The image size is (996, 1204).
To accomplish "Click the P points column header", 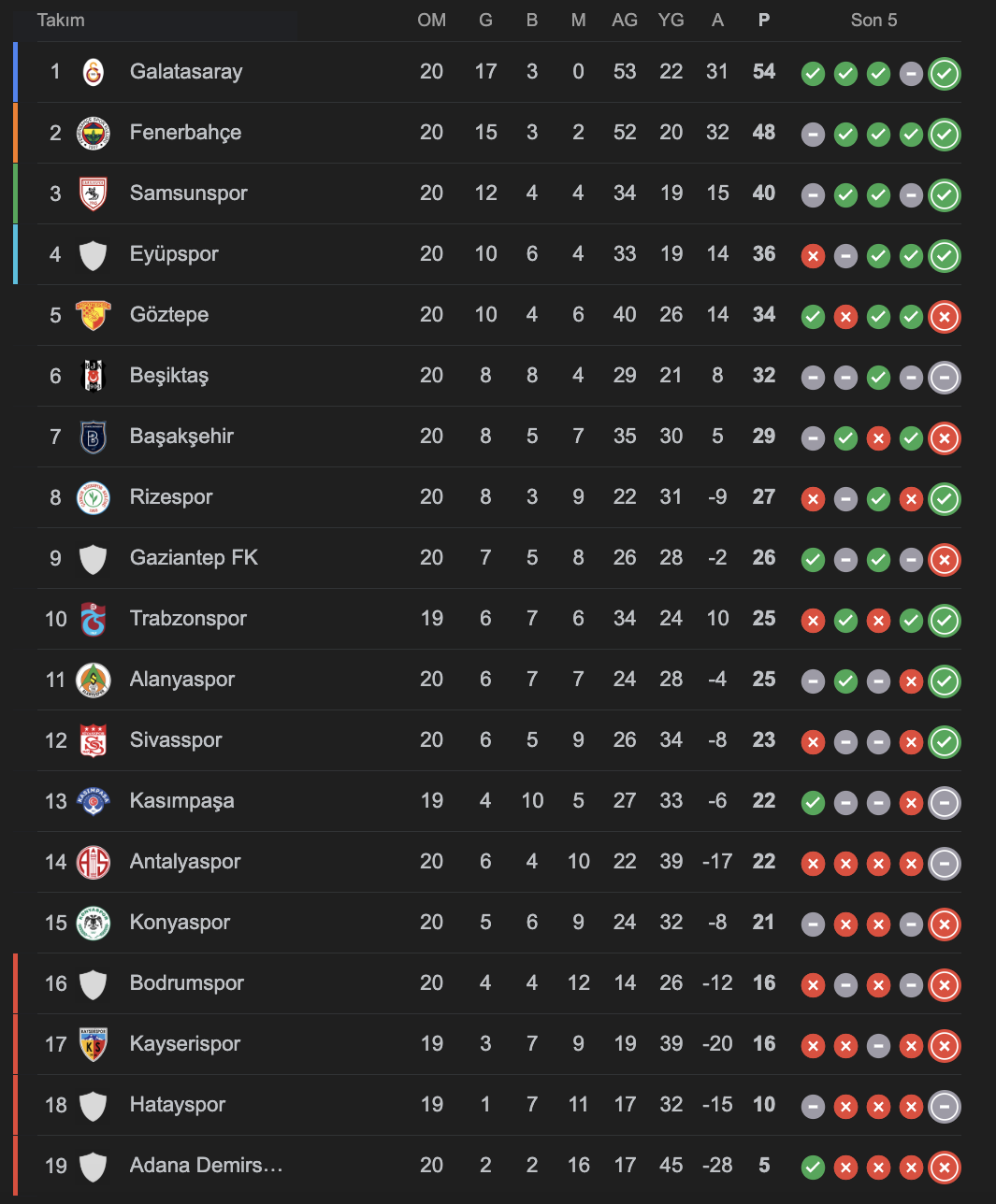I will tap(764, 20).
